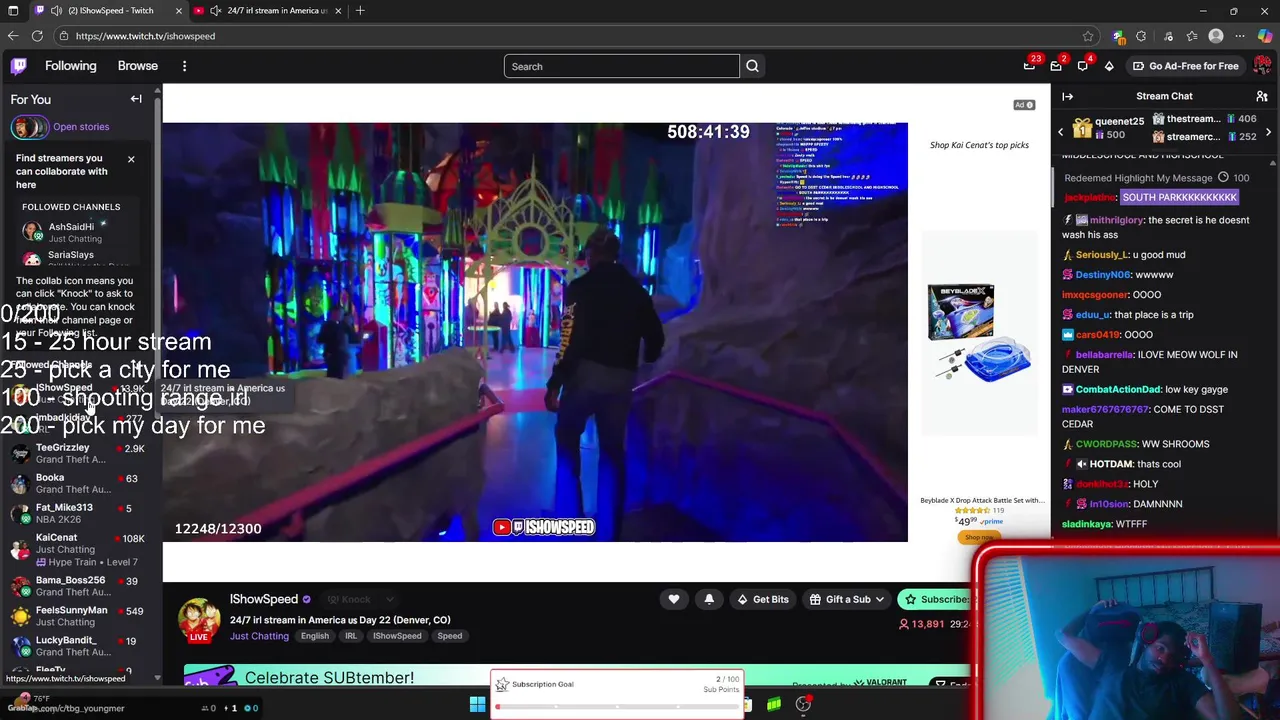Click the Beyblade X product ad image
Screen dimensions: 1280x720
(979, 333)
